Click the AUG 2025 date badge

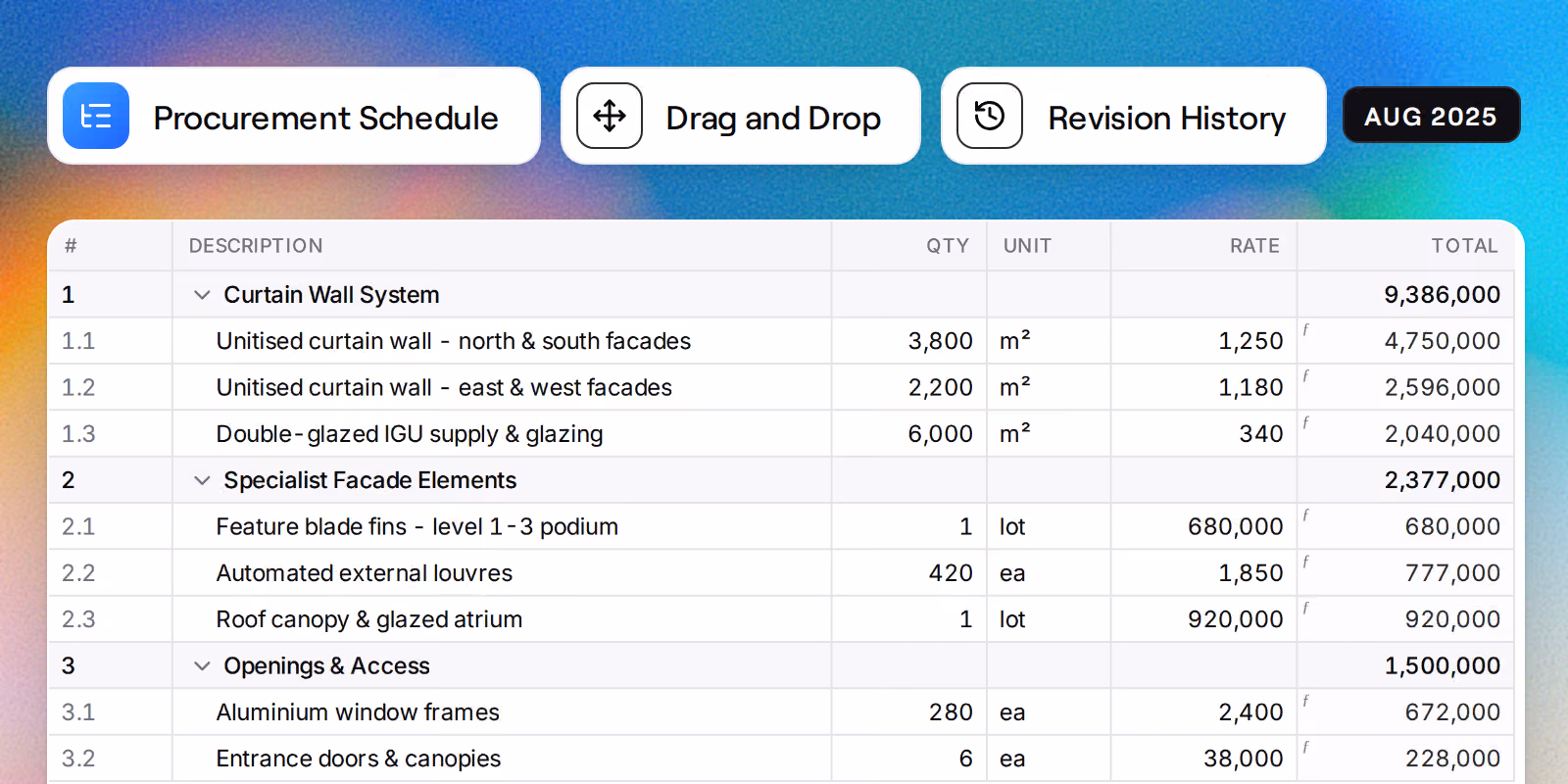pos(1431,116)
